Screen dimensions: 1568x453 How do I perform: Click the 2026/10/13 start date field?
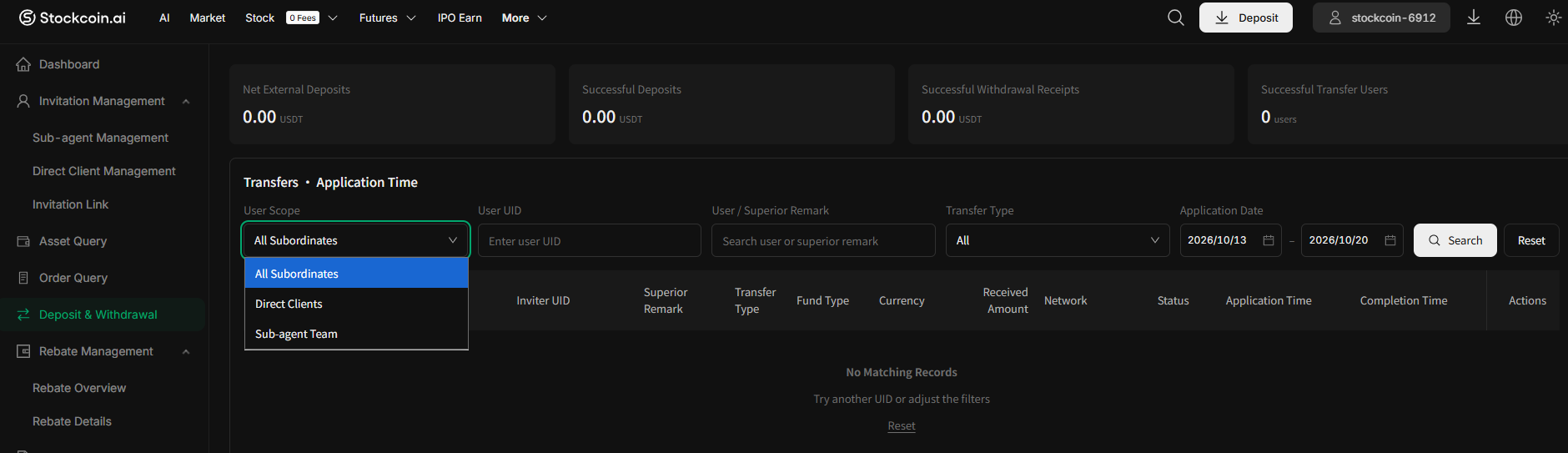pyautogui.click(x=1230, y=240)
